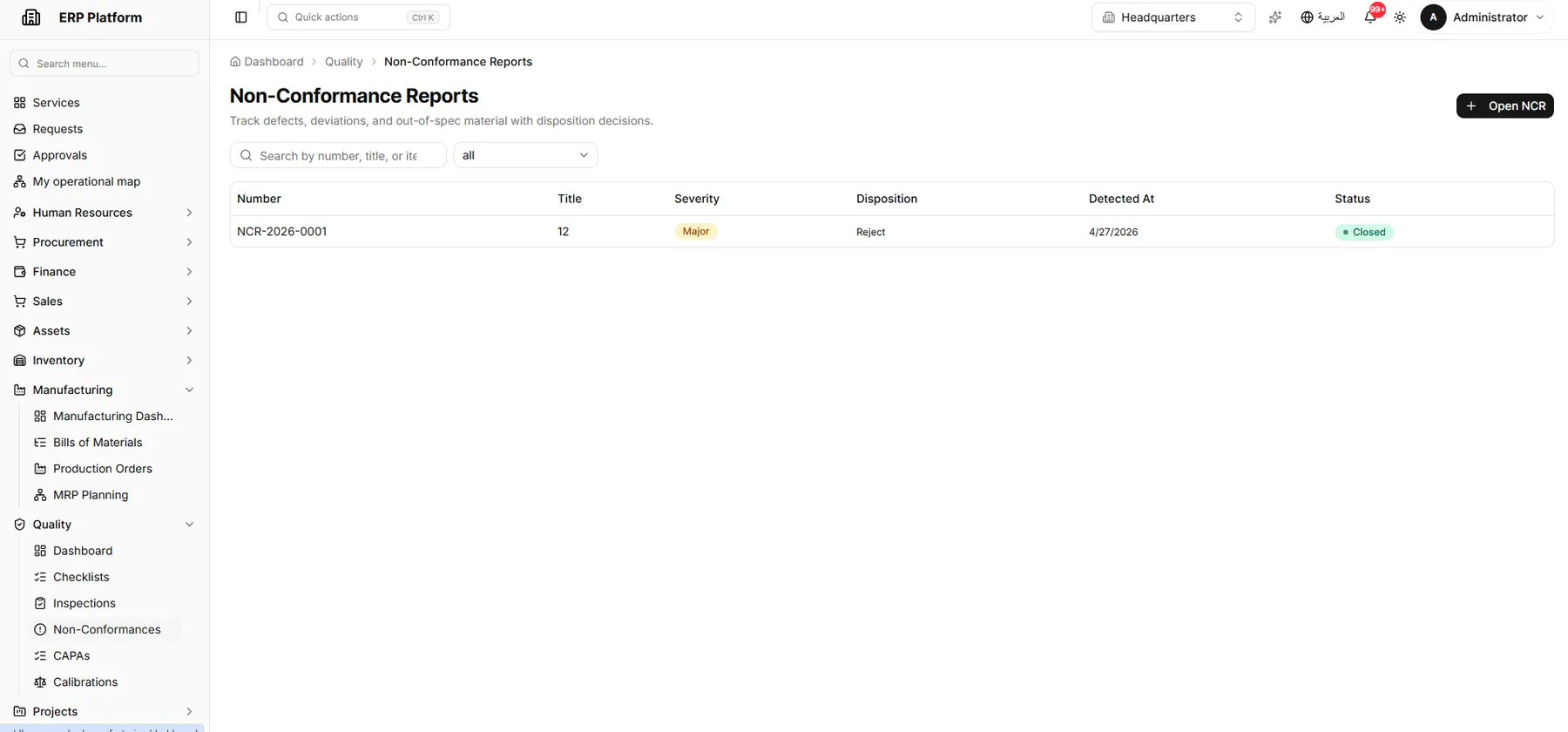Expand the Inventory menu
The image size is (1568, 732).
tap(105, 361)
